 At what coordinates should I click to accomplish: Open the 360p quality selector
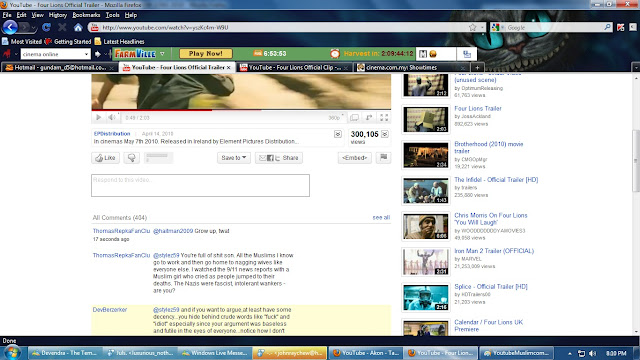336,118
